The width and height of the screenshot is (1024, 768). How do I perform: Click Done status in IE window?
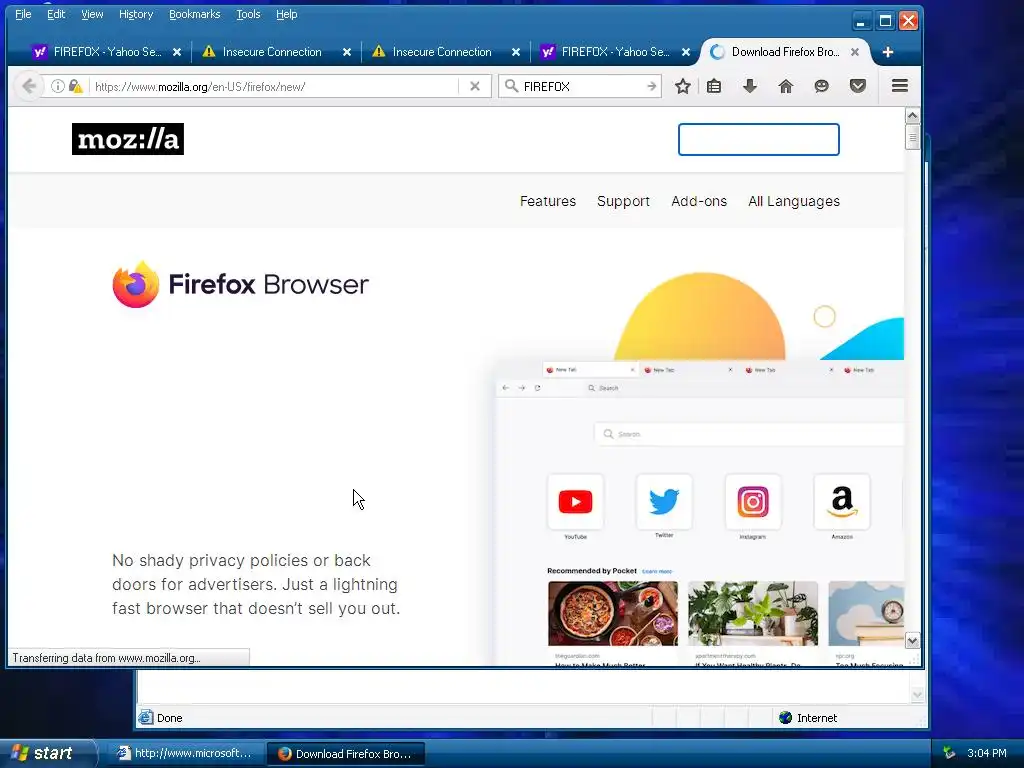coord(169,718)
